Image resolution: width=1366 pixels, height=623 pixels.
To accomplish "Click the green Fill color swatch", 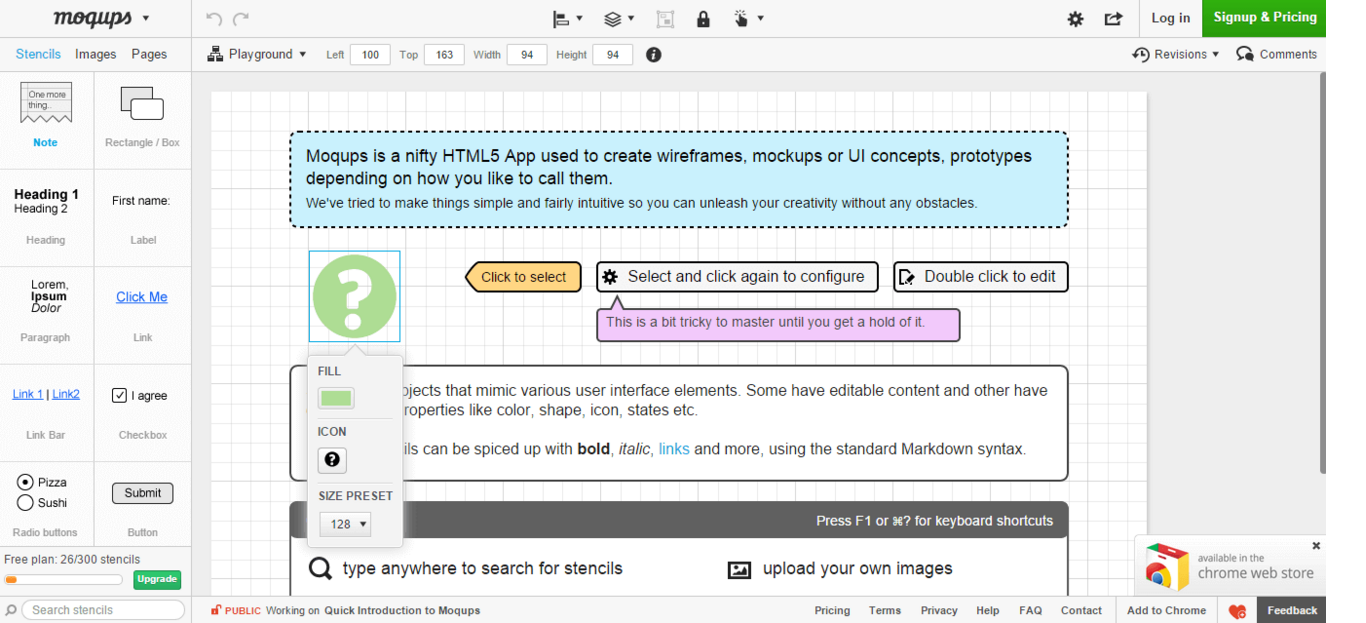I will pos(336,399).
